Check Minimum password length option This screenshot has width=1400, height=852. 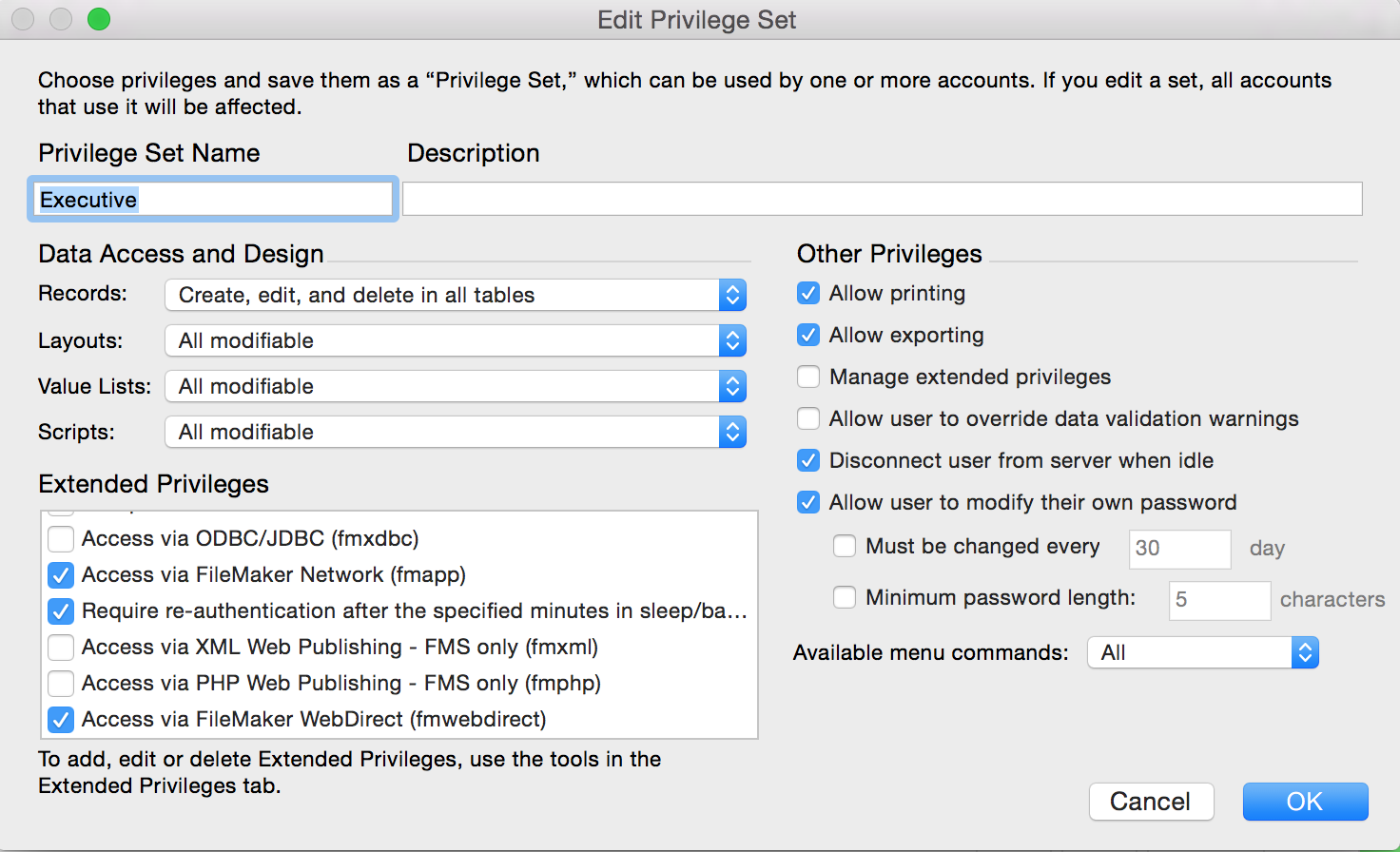point(845,597)
